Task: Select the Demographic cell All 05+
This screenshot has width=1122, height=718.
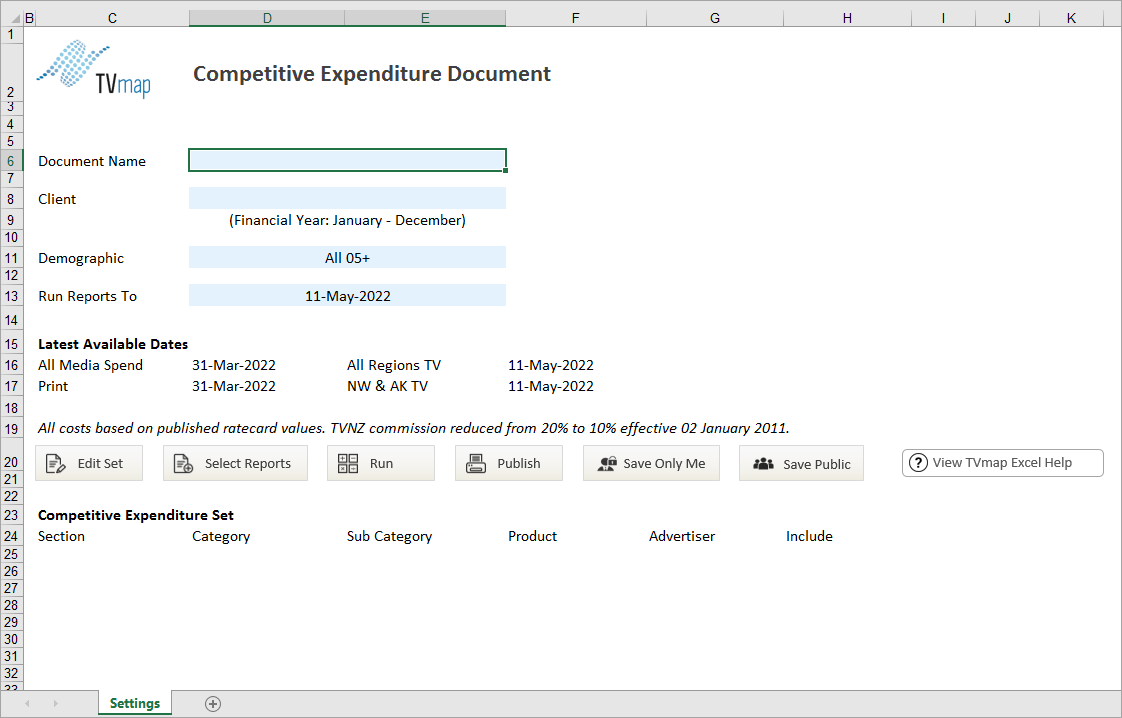Action: point(347,258)
